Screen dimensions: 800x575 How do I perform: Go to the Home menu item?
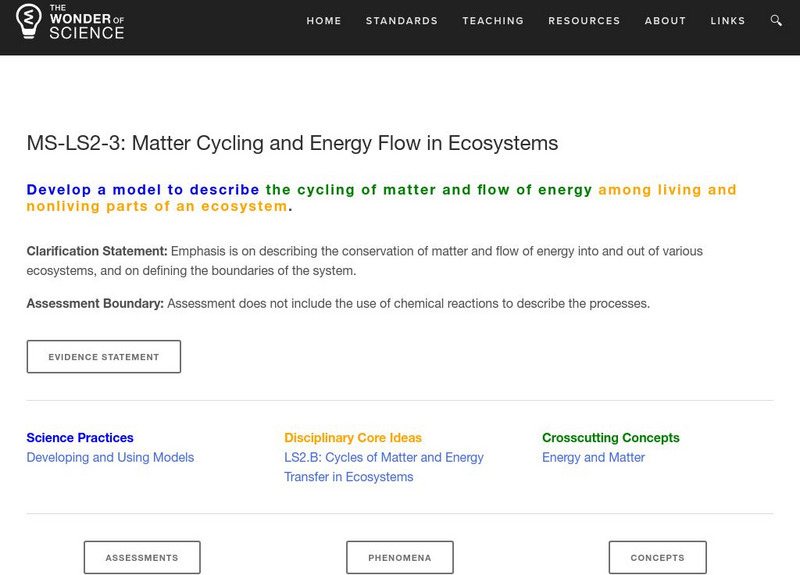coord(324,21)
